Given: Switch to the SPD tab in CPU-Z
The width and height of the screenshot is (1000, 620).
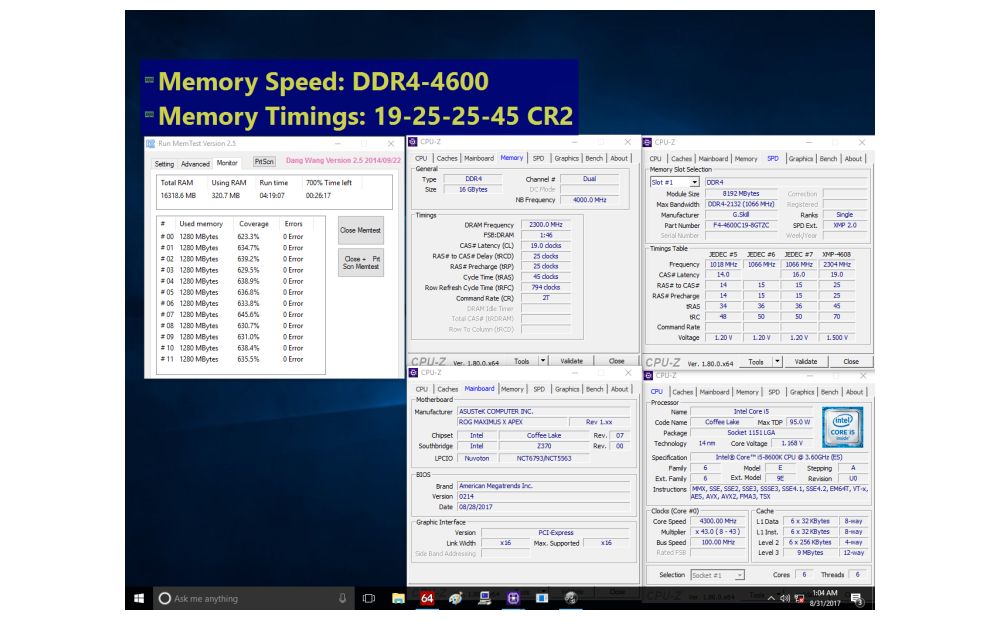Looking at the screenshot, I should tap(537, 157).
